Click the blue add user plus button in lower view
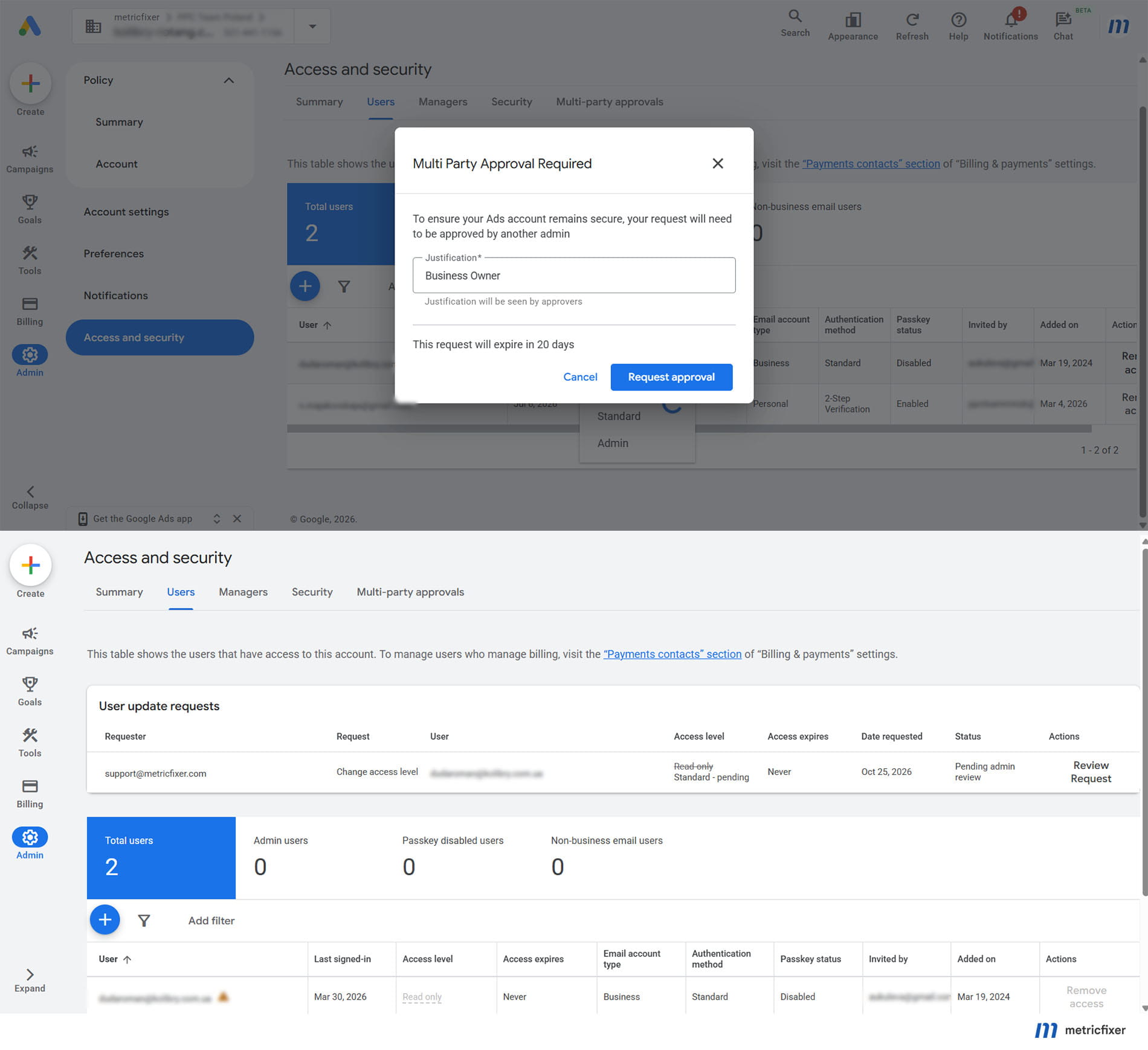Viewport: 1148px width, 1050px height. (x=105, y=919)
